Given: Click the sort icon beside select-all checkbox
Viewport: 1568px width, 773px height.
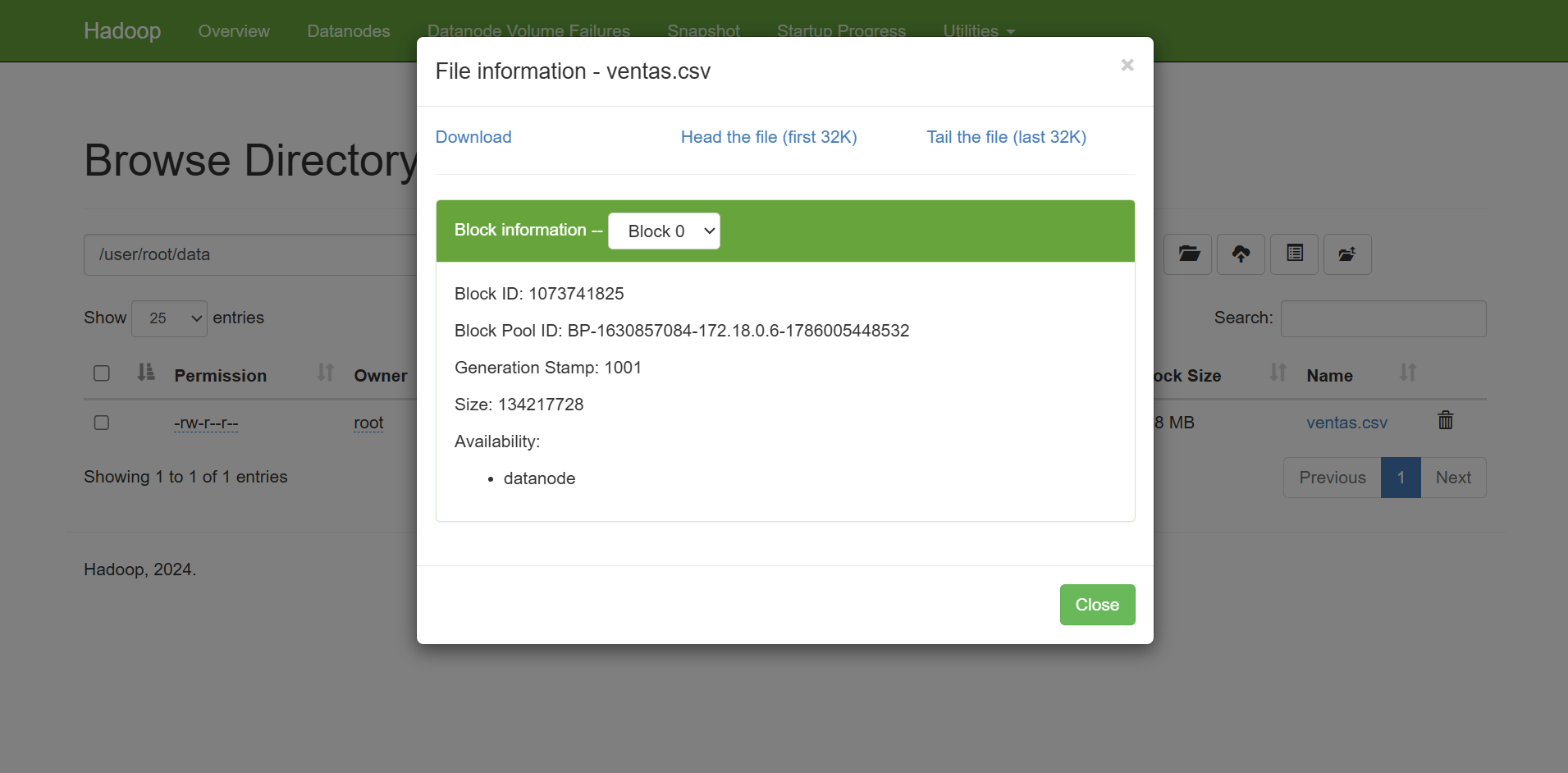Looking at the screenshot, I should point(146,373).
